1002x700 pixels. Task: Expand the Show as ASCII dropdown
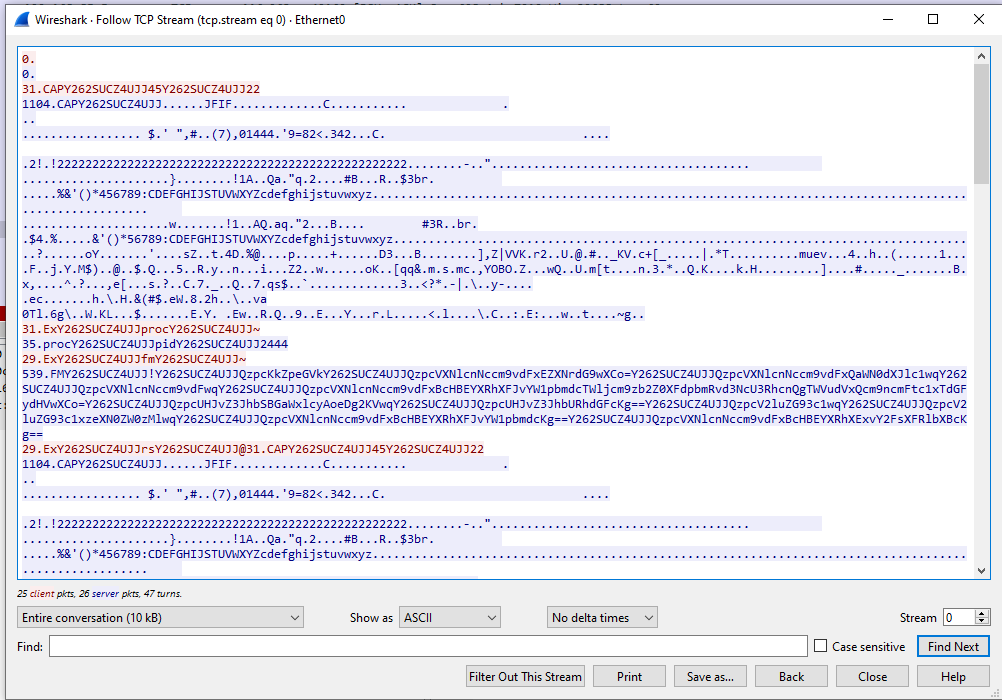tap(449, 618)
